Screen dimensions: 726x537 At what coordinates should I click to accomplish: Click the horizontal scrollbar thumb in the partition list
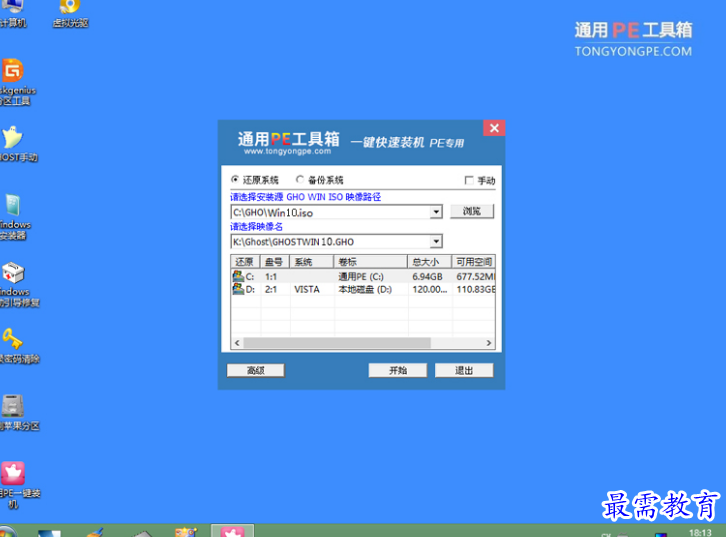click(337, 343)
